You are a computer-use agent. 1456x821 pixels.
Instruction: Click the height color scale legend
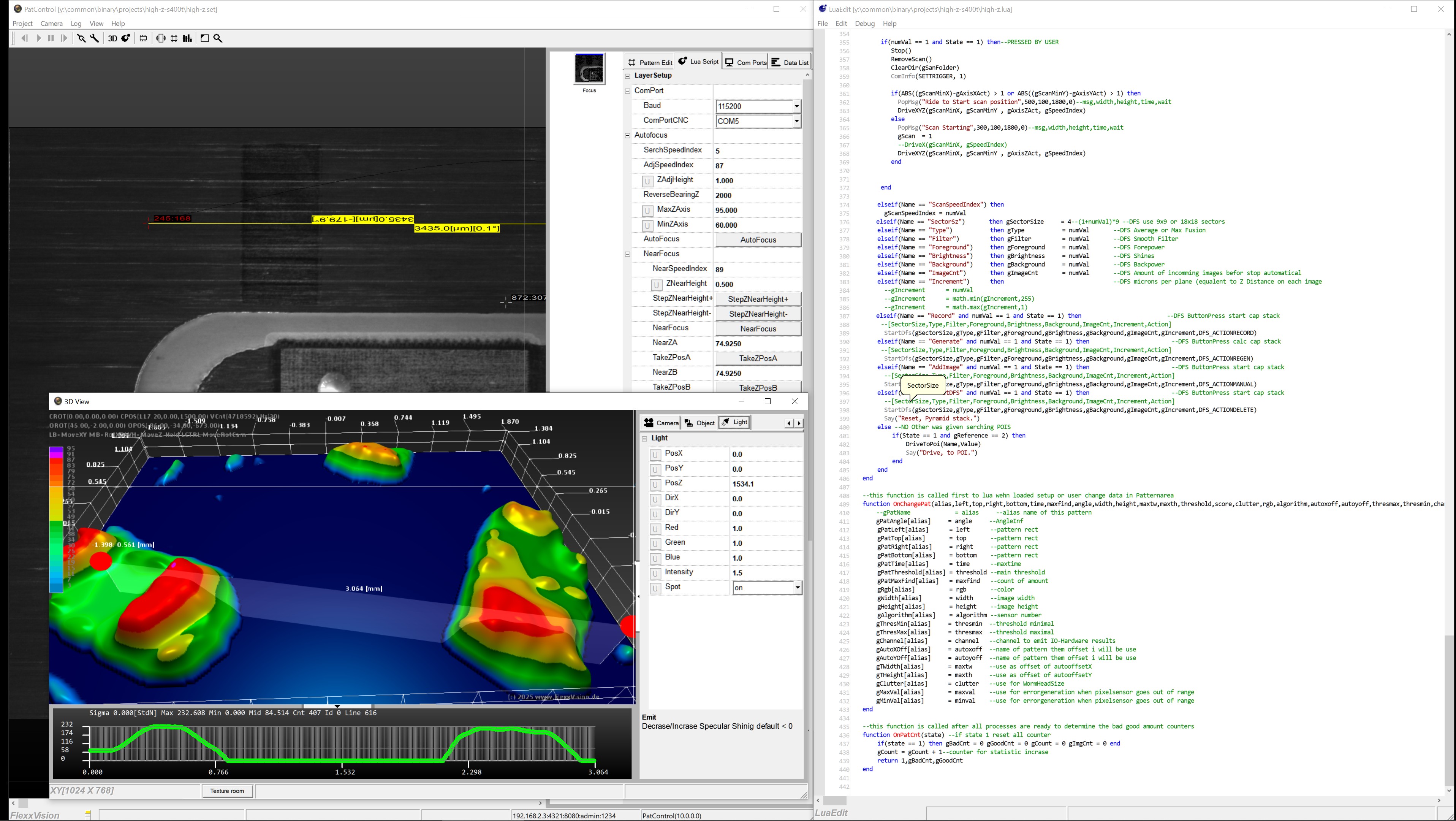[x=56, y=519]
